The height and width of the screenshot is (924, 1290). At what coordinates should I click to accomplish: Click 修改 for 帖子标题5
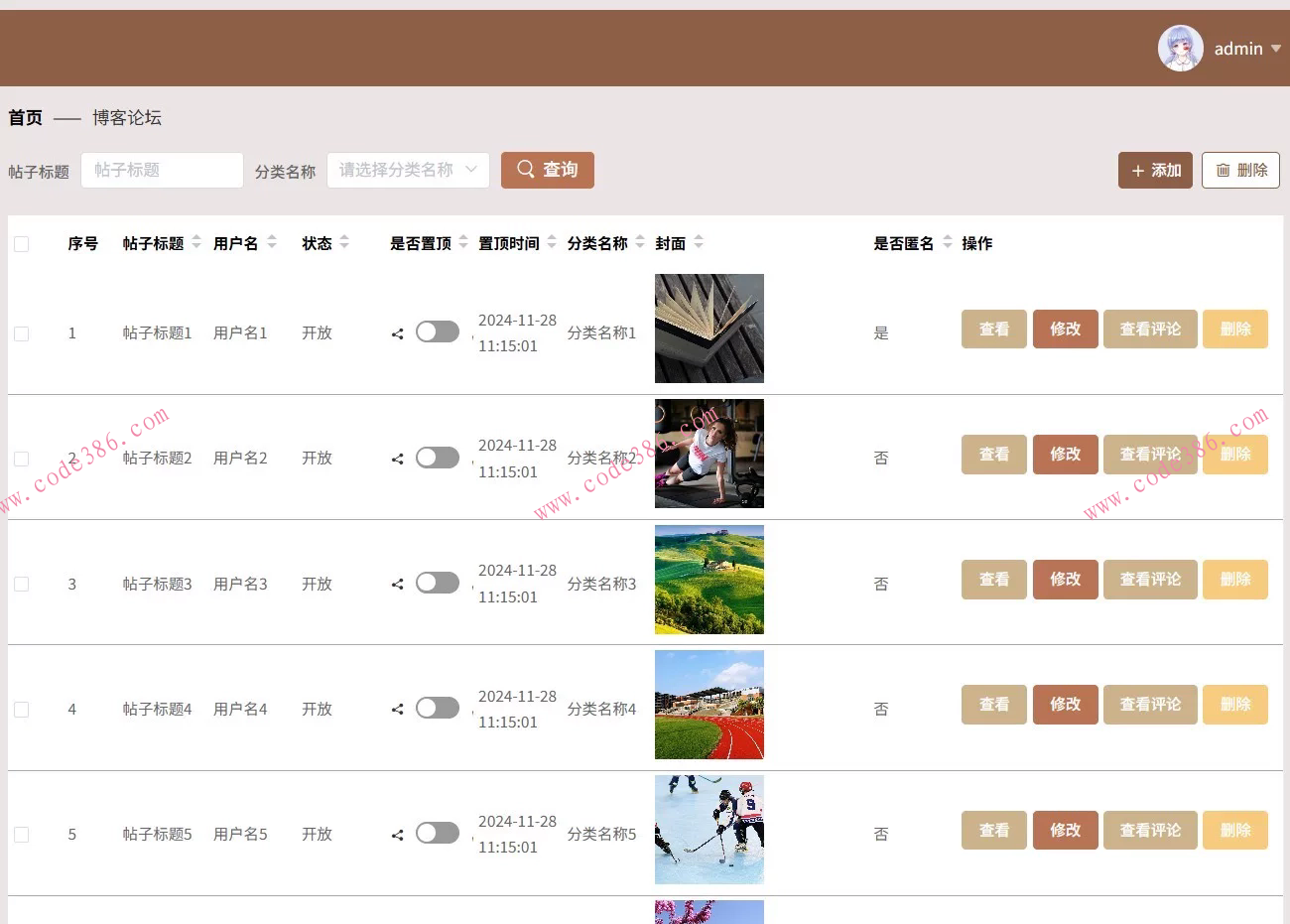coord(1065,830)
